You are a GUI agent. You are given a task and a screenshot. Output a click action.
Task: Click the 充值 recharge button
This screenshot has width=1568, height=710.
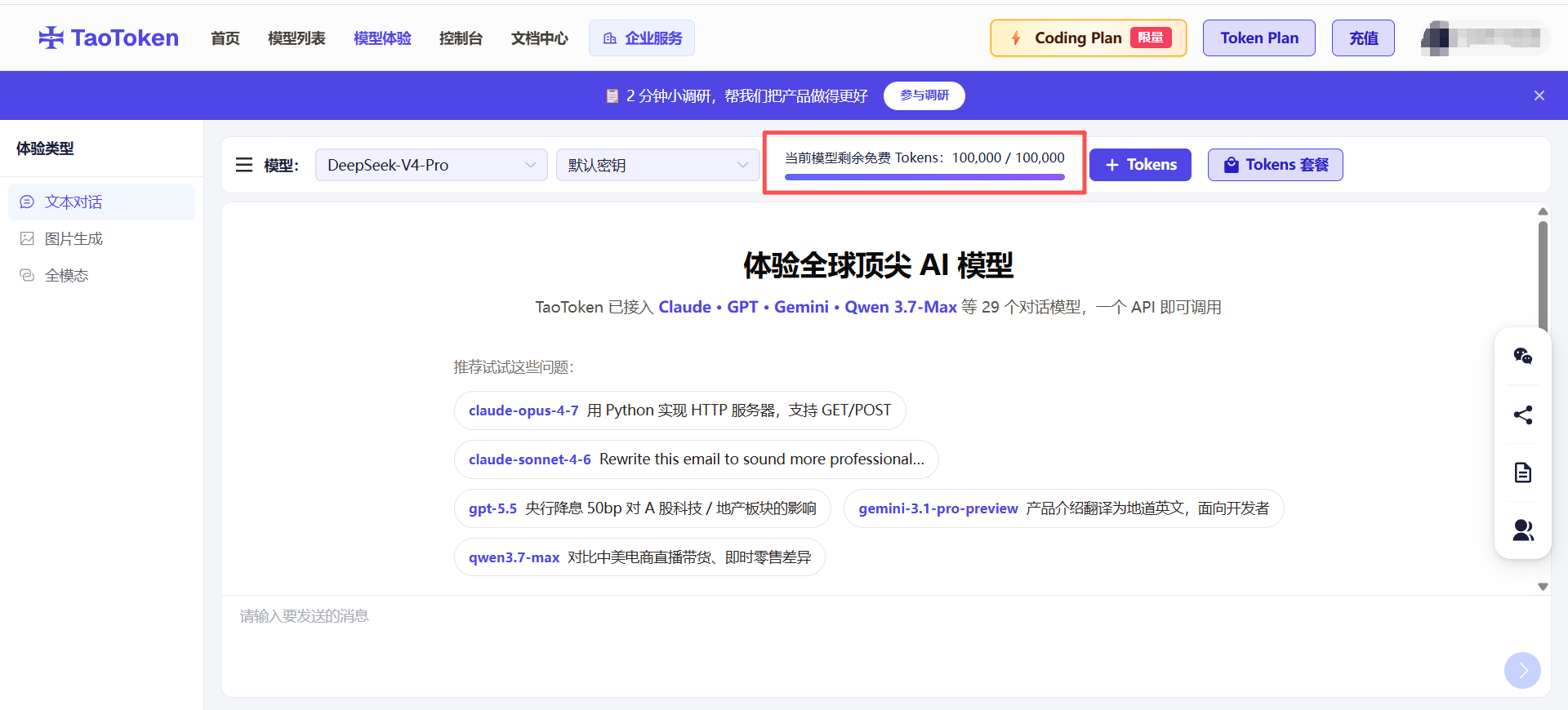pyautogui.click(x=1363, y=38)
